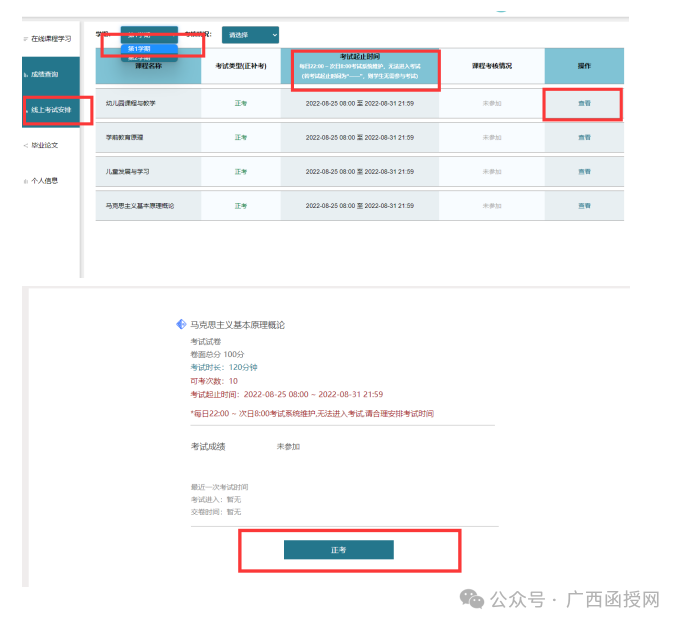The width and height of the screenshot is (681, 626).
Task: Click the 课程名称 column header
Action: point(149,66)
